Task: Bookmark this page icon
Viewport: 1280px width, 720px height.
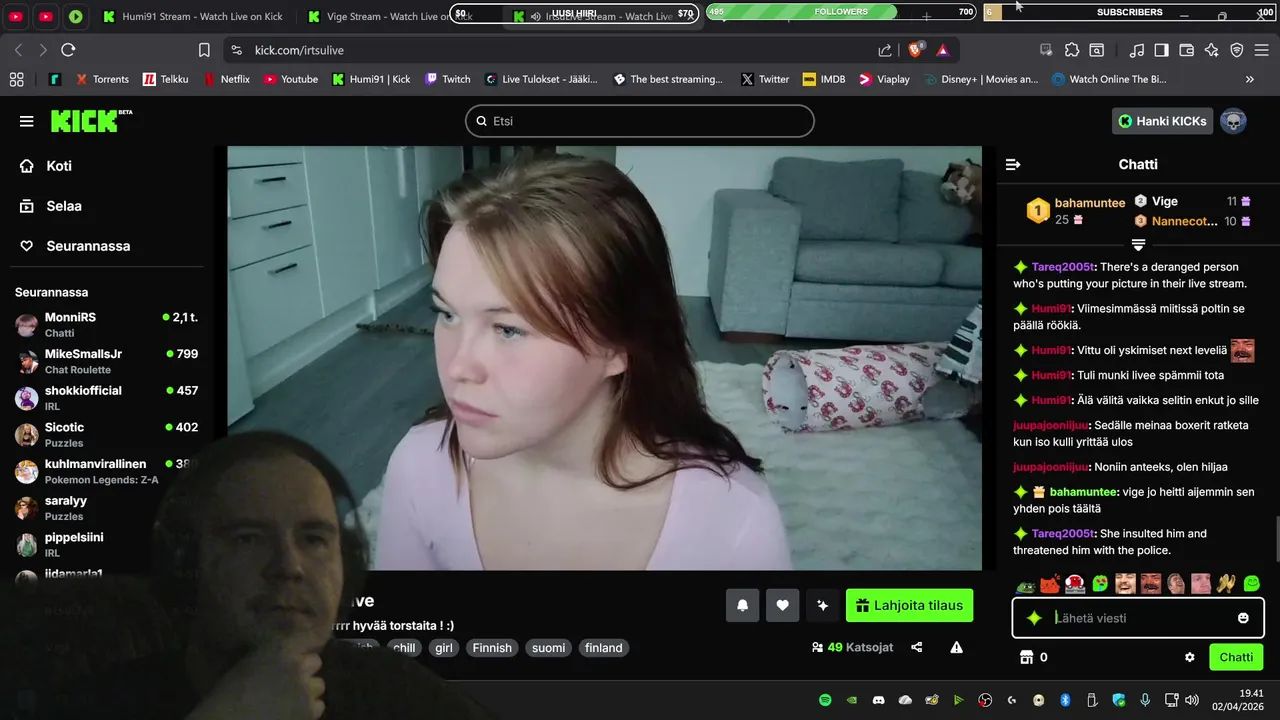Action: [x=204, y=50]
